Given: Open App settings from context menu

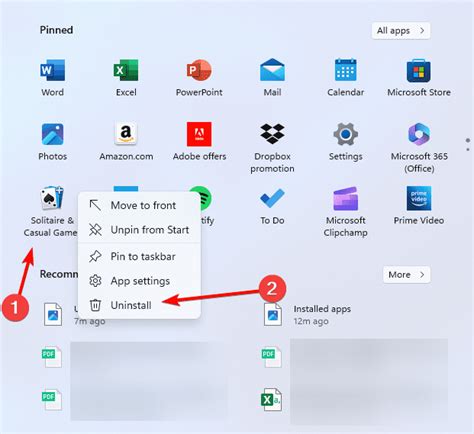Looking at the screenshot, I should (x=139, y=281).
